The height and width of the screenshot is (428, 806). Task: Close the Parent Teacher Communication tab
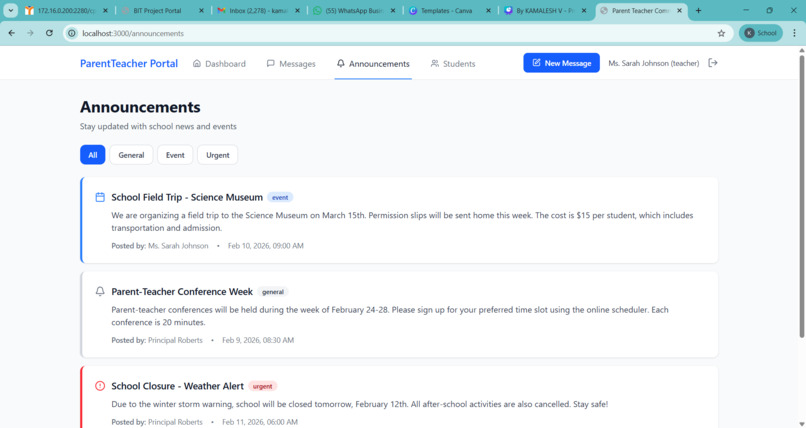tap(680, 10)
